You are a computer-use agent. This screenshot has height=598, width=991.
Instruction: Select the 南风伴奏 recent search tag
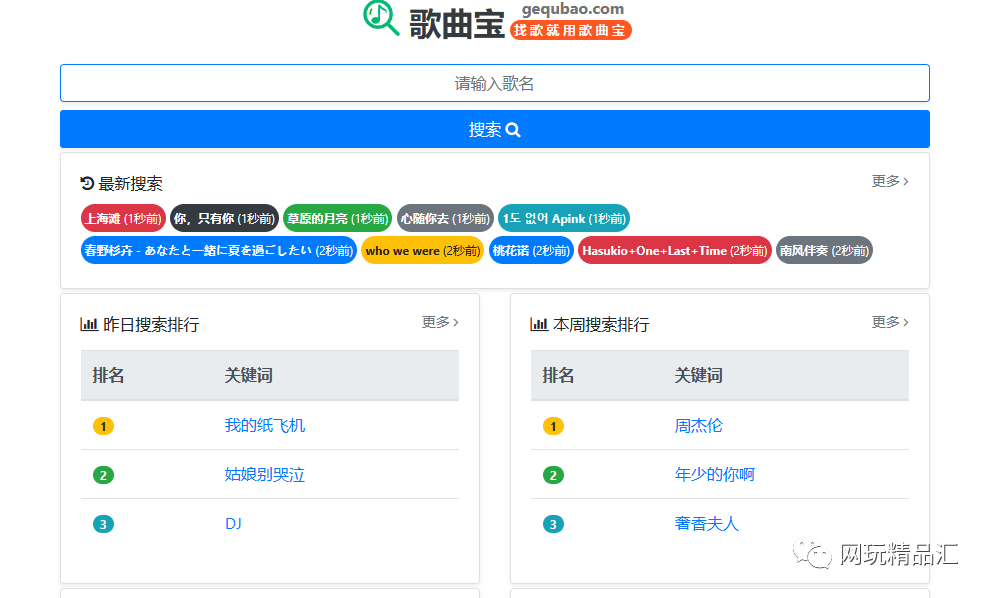coord(824,250)
